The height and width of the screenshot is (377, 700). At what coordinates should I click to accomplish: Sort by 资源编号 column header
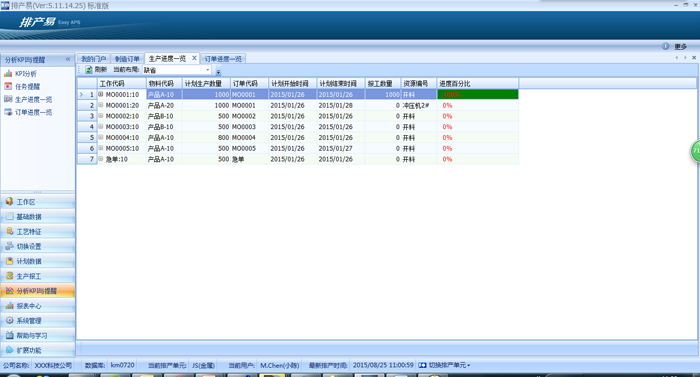pyautogui.click(x=419, y=84)
